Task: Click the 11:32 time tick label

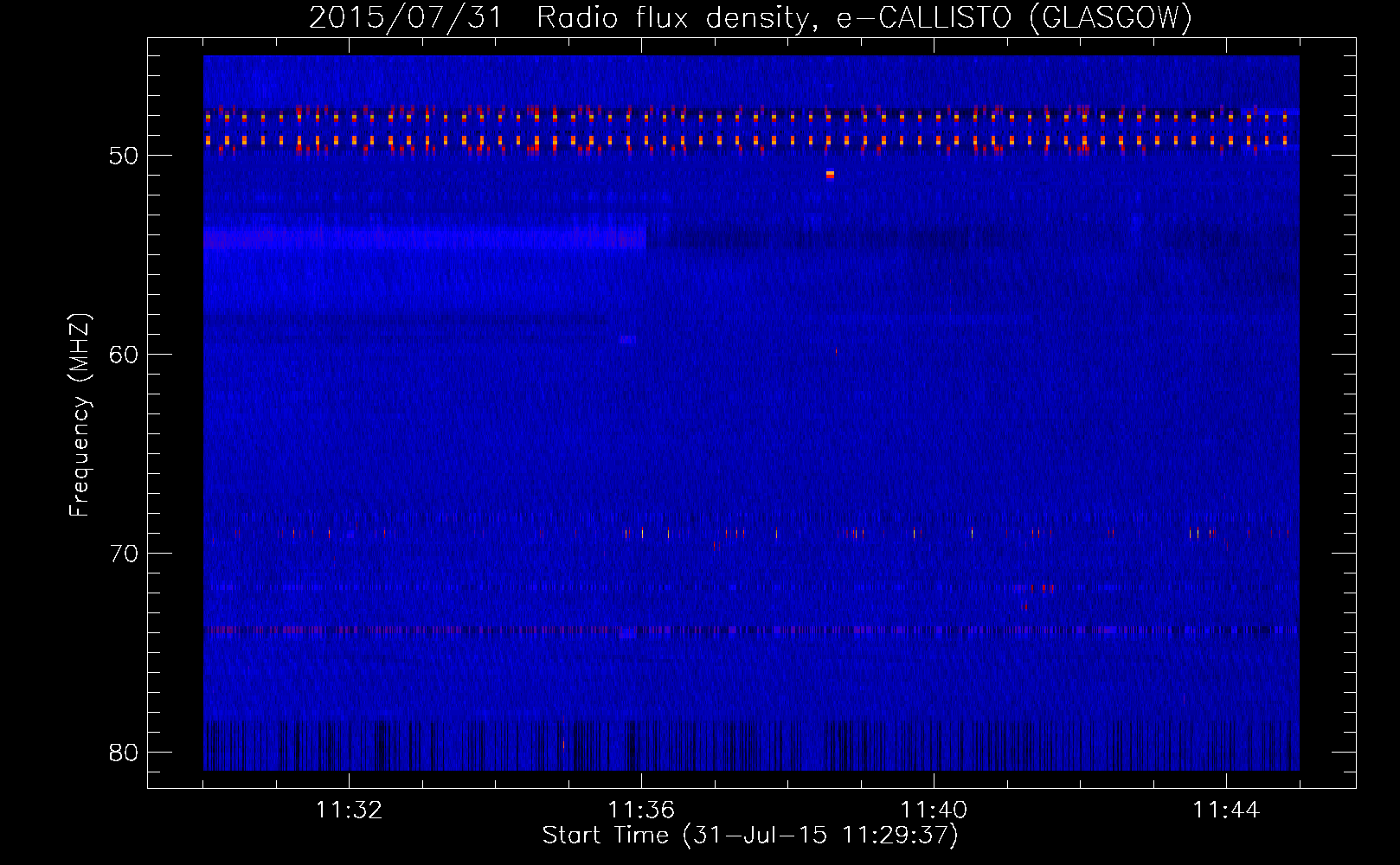Action: pyautogui.click(x=349, y=810)
